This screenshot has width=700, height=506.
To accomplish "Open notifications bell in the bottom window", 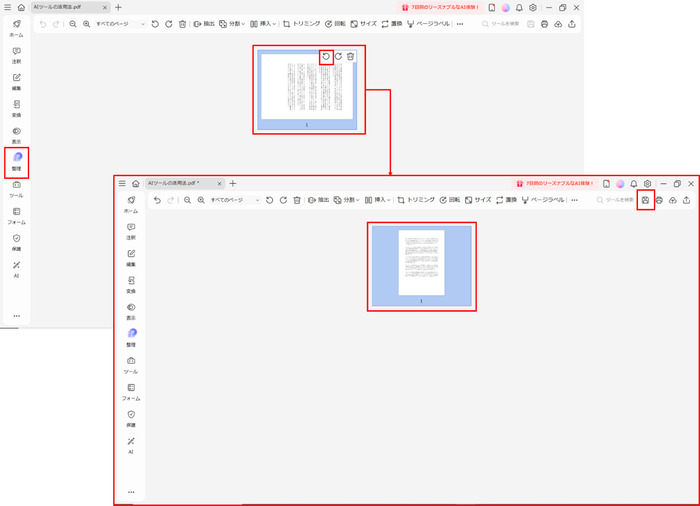I will [633, 184].
